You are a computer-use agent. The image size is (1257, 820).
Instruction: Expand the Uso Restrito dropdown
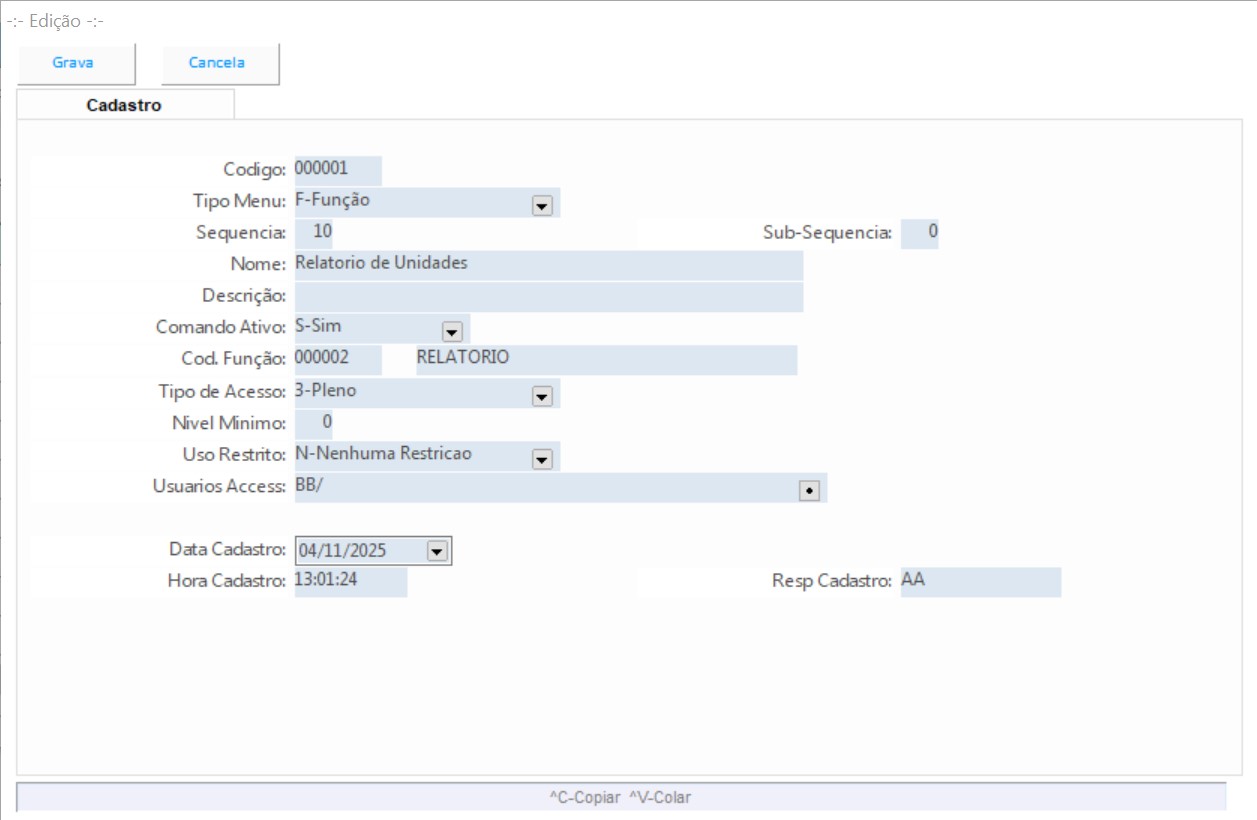(542, 459)
